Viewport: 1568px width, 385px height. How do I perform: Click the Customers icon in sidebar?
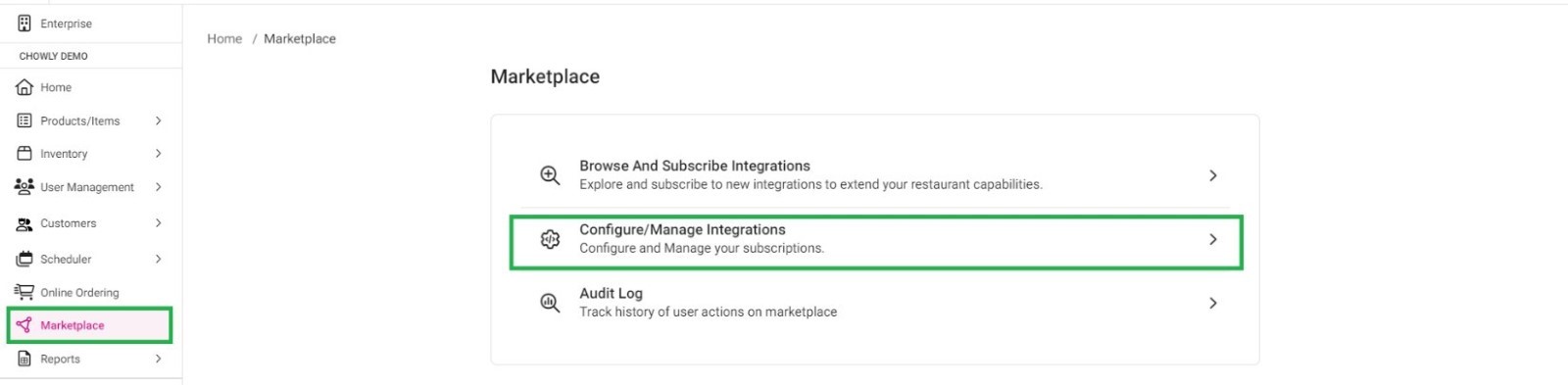point(24,223)
